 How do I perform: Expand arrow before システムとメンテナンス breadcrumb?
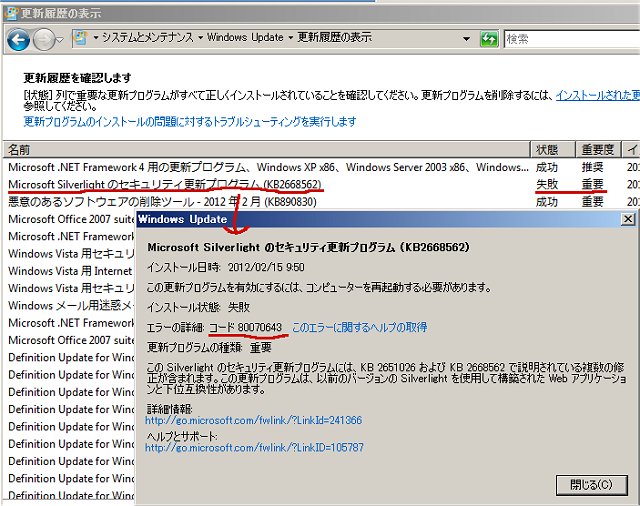tap(96, 38)
